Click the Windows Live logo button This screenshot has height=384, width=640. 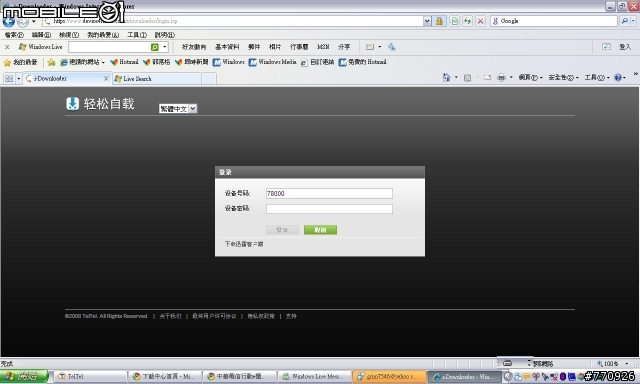40,47
